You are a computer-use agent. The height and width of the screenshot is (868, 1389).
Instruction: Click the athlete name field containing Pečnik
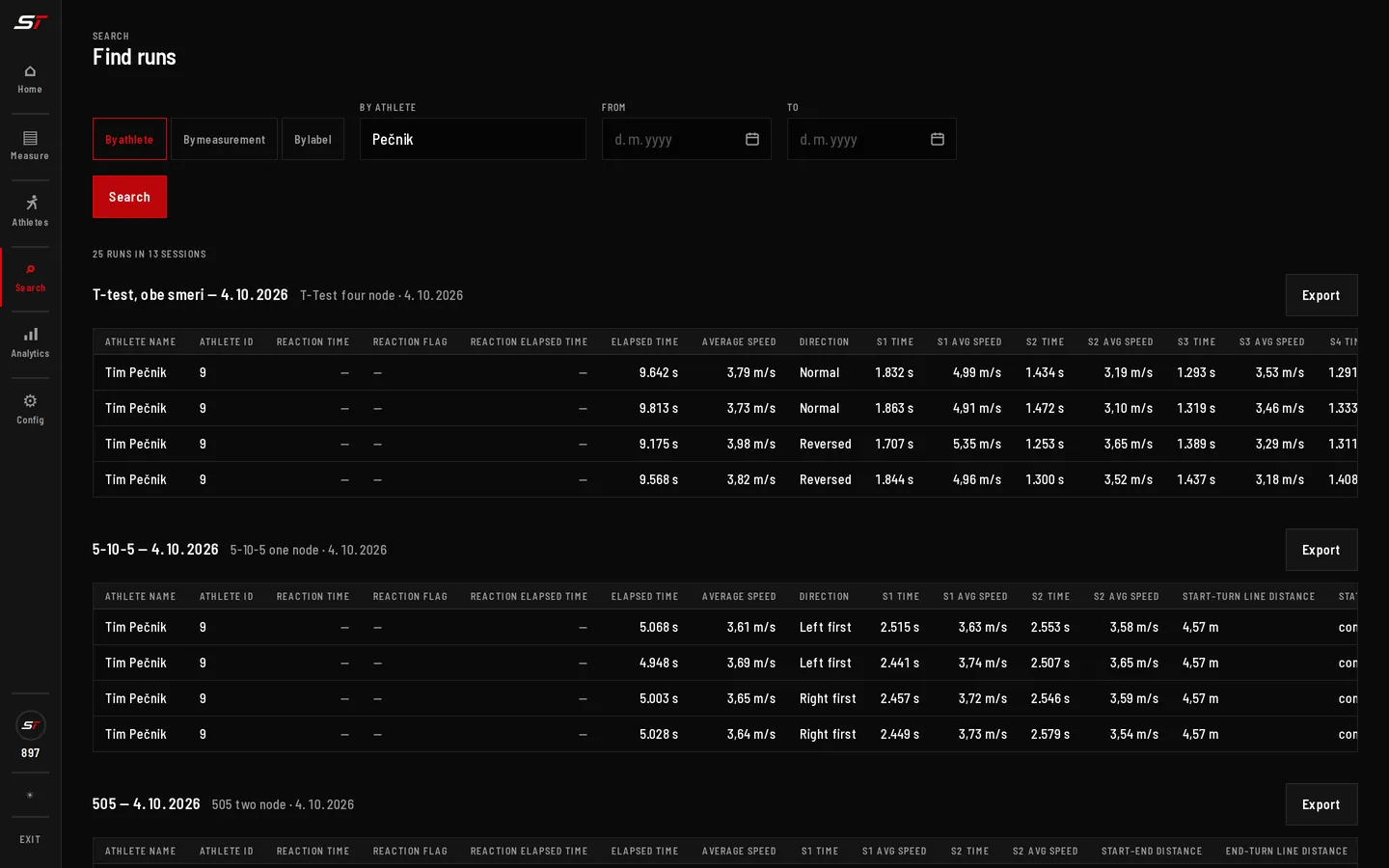tap(473, 139)
